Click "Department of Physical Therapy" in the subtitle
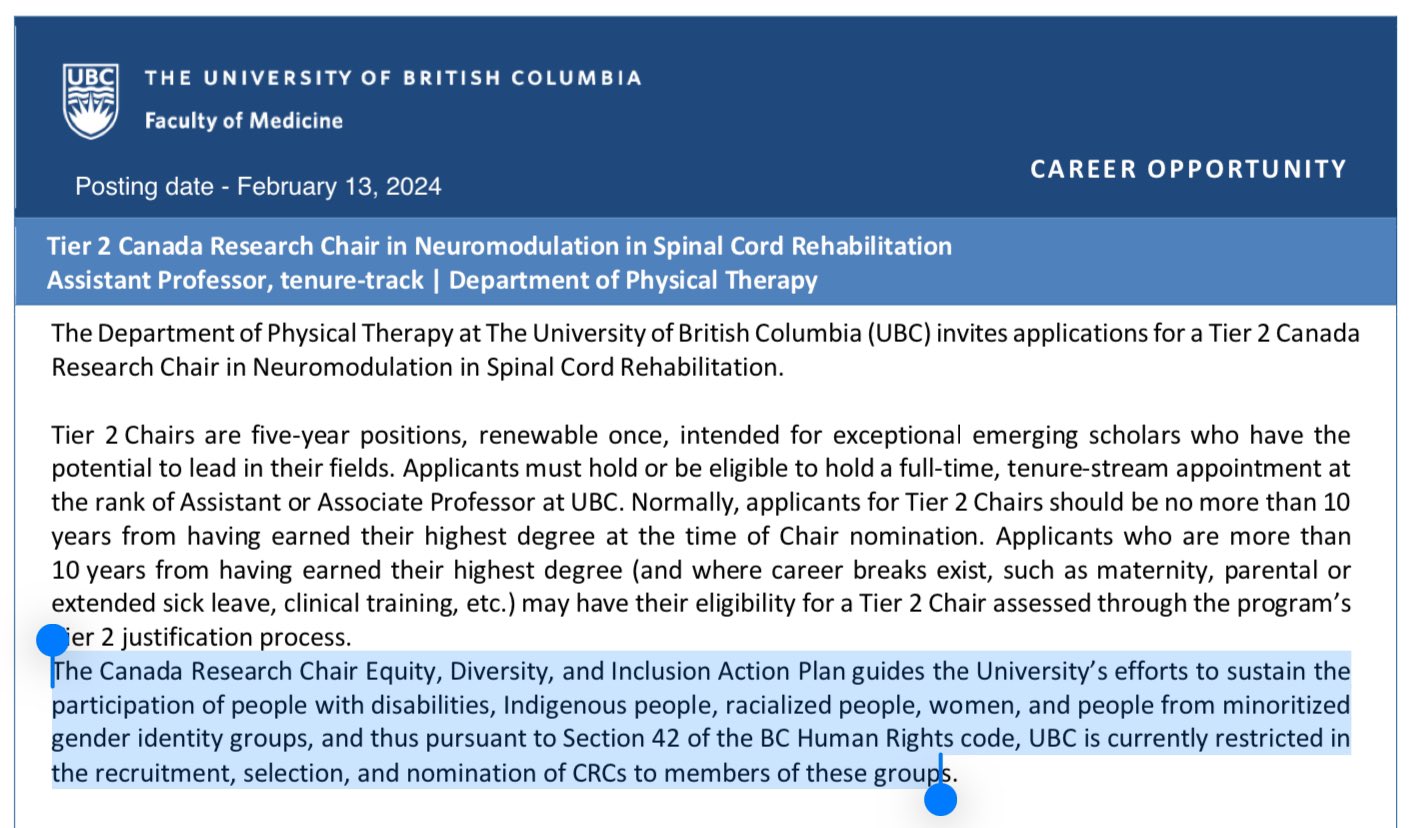1412x828 pixels. coord(633,280)
